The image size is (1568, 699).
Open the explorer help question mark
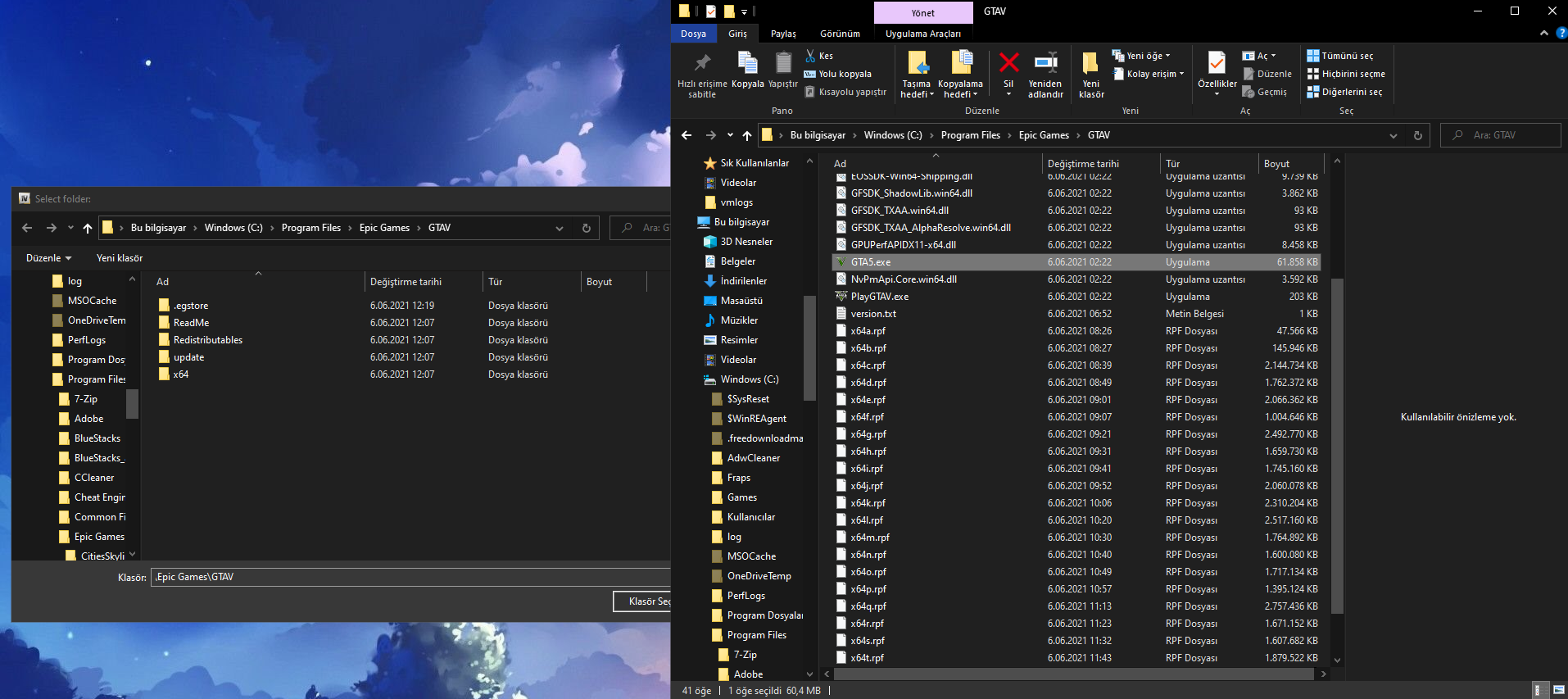tap(1561, 33)
